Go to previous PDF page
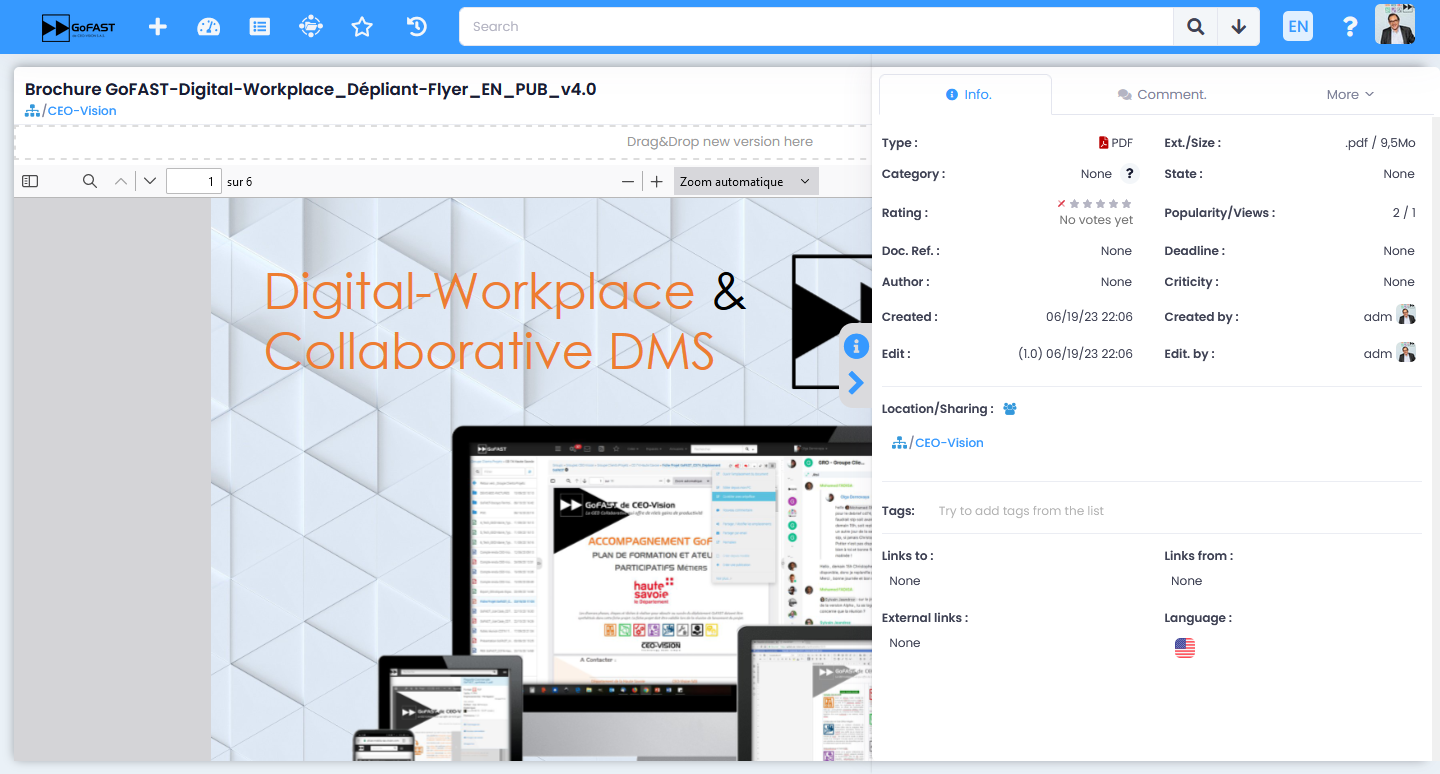Viewport: 1440px width, 774px height. click(x=120, y=181)
